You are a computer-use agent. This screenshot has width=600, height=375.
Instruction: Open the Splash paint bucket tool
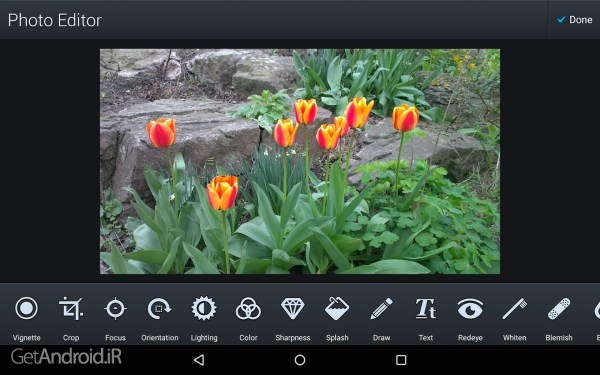(337, 308)
